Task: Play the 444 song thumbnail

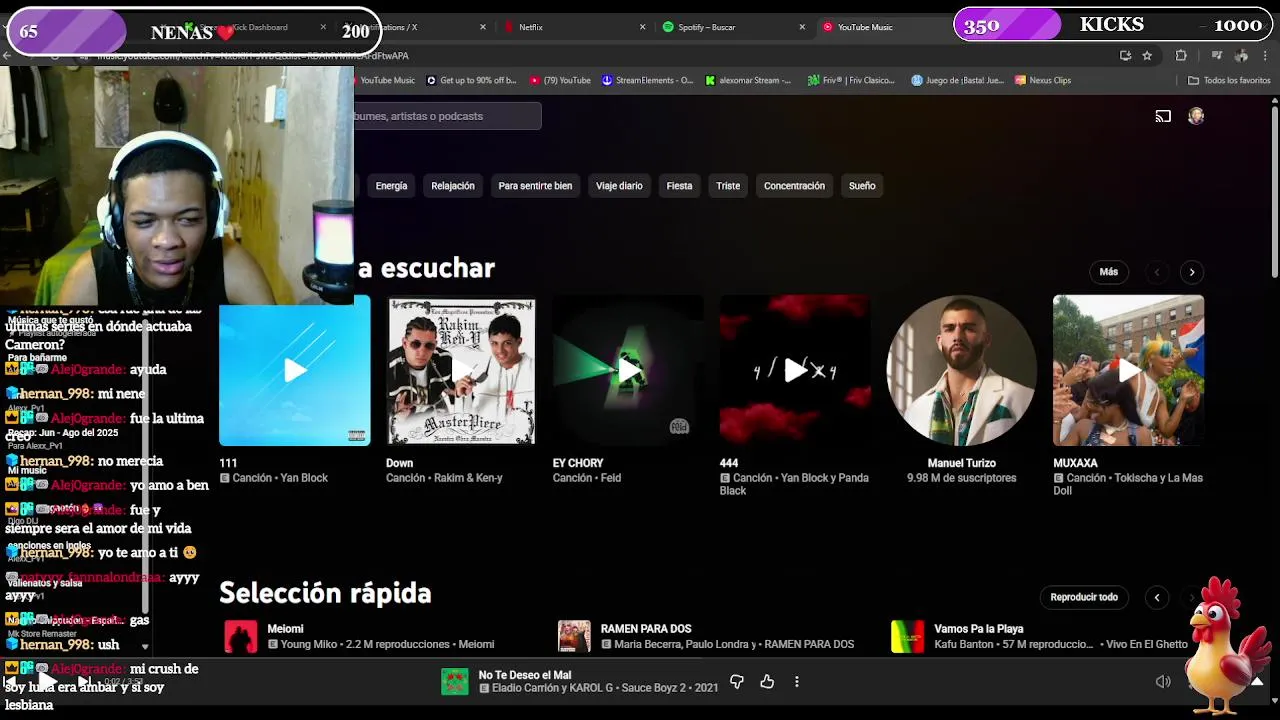Action: (x=795, y=370)
